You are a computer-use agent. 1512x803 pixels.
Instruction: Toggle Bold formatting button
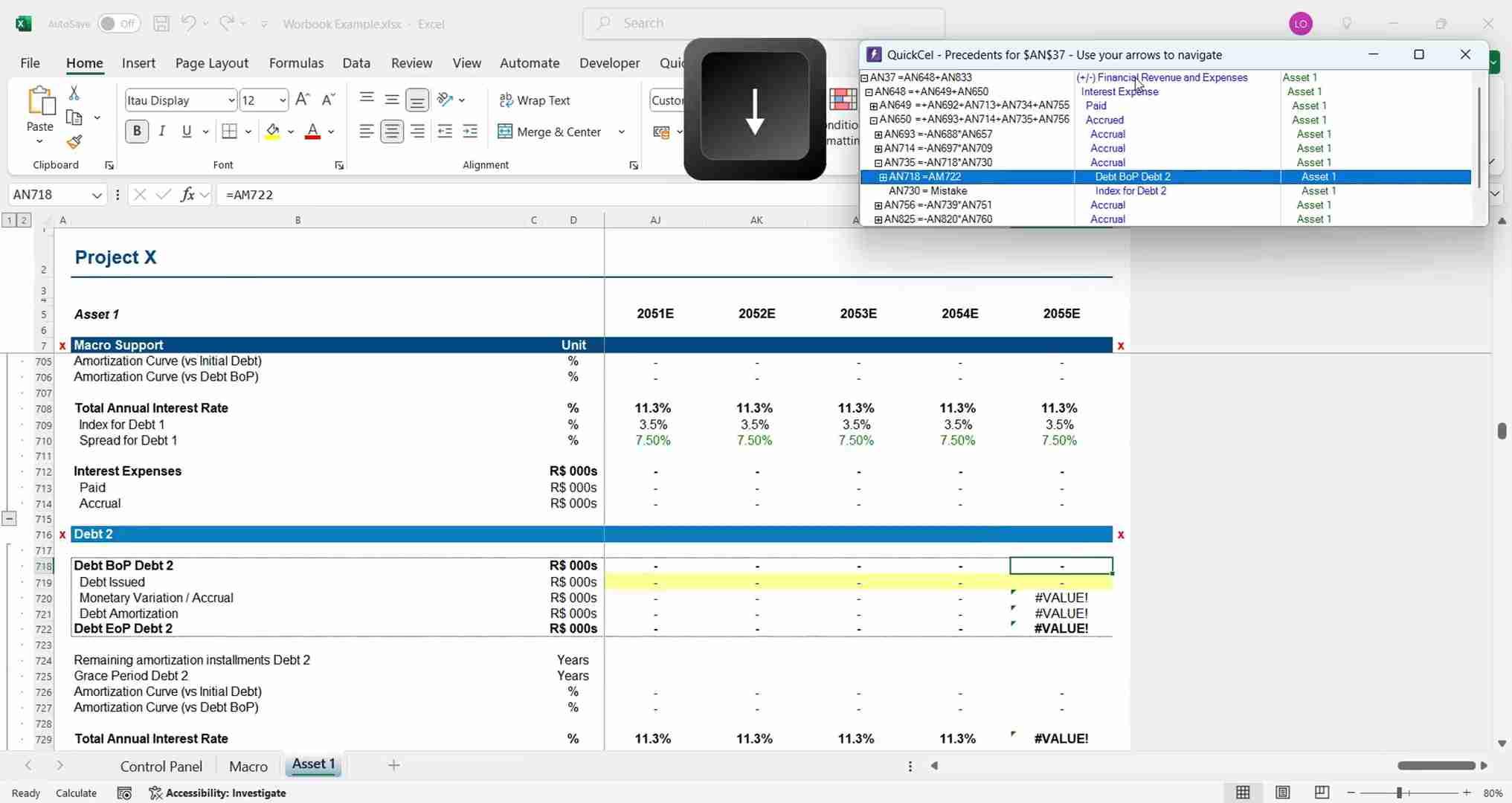(136, 132)
